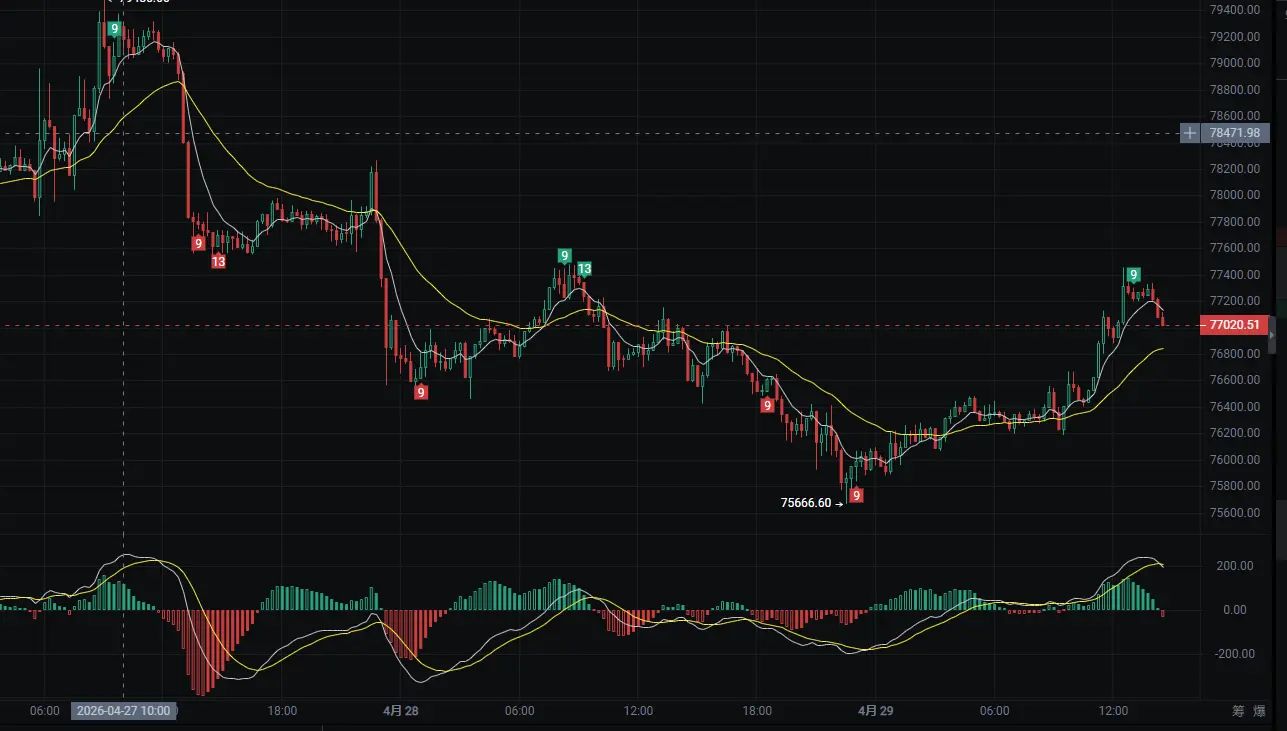Click the red 13 signal marker
This screenshot has width=1287, height=731.
[218, 262]
